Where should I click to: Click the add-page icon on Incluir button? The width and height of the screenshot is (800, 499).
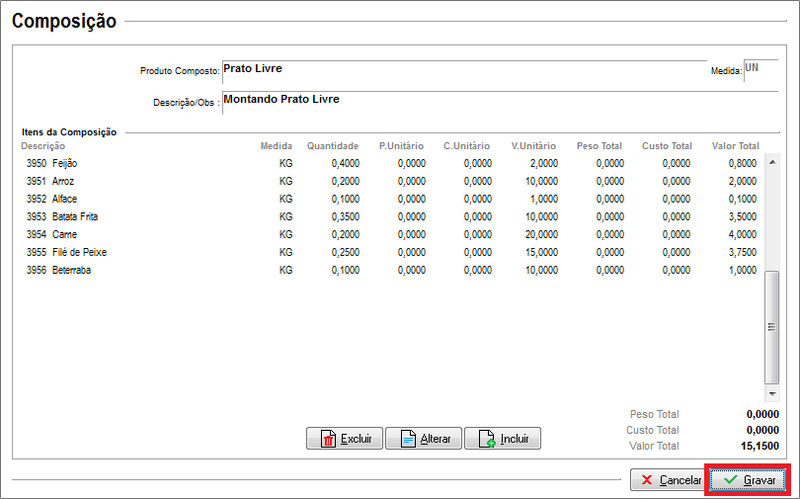tap(486, 439)
